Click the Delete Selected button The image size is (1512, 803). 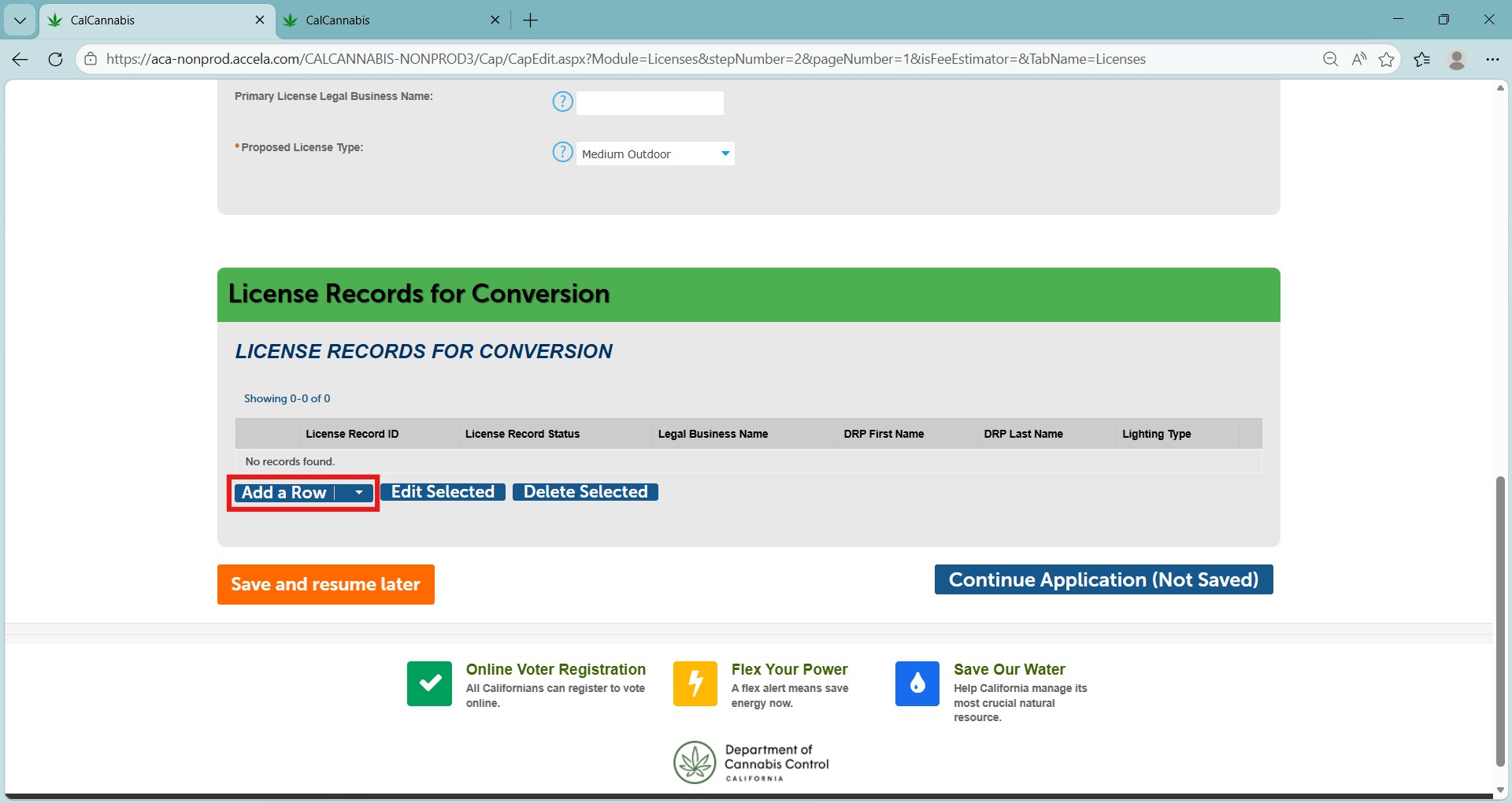pos(585,492)
